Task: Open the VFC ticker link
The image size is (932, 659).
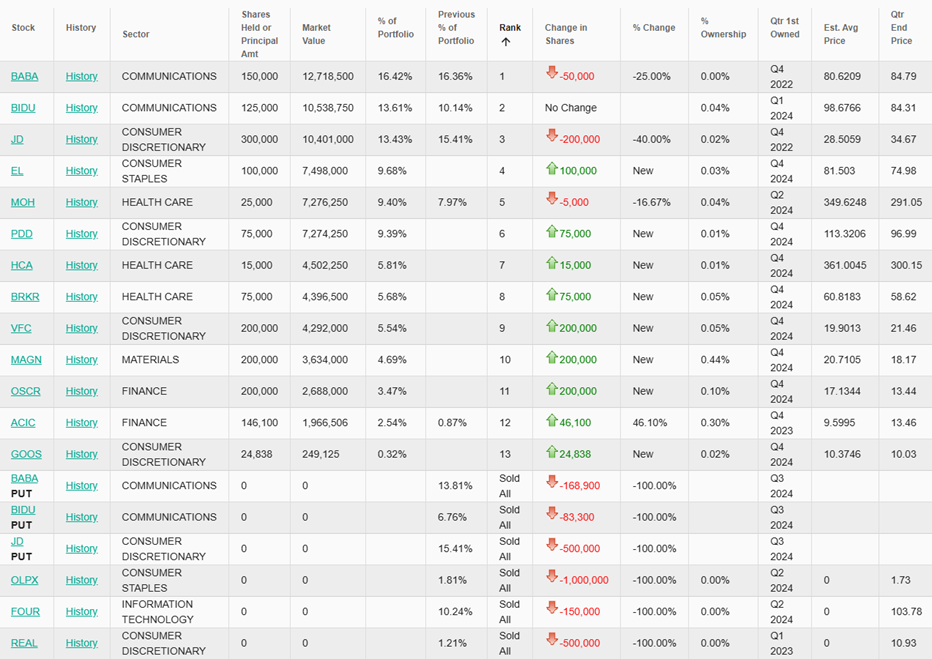Action: tap(22, 328)
